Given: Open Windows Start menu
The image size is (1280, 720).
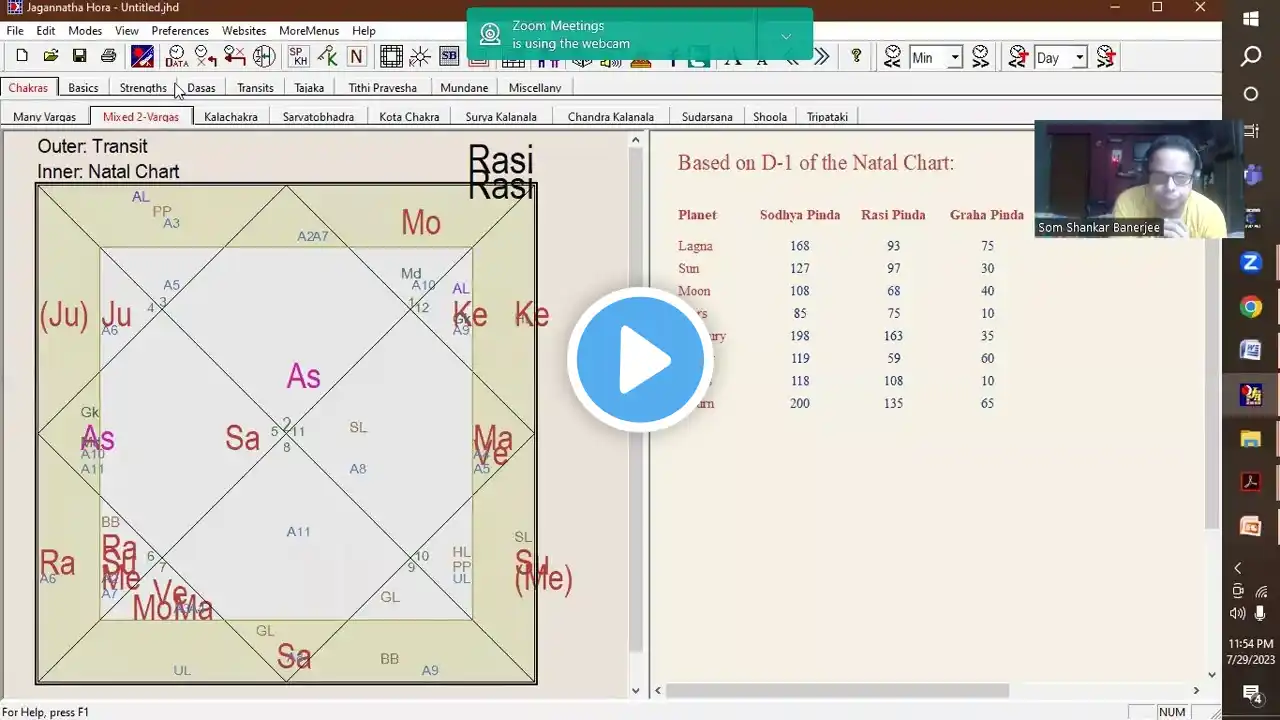Looking at the screenshot, I should [x=1250, y=19].
